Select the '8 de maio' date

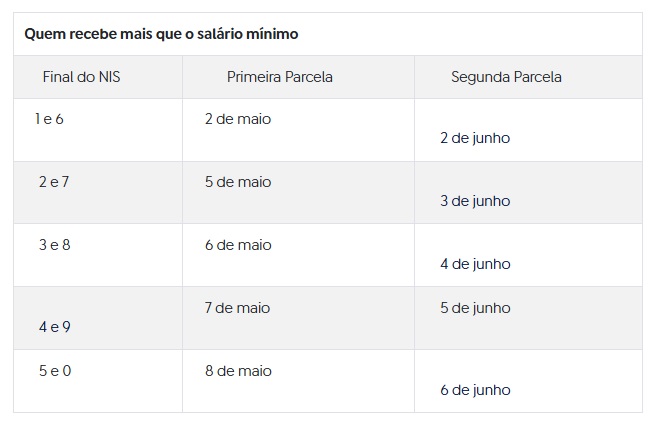click(238, 371)
